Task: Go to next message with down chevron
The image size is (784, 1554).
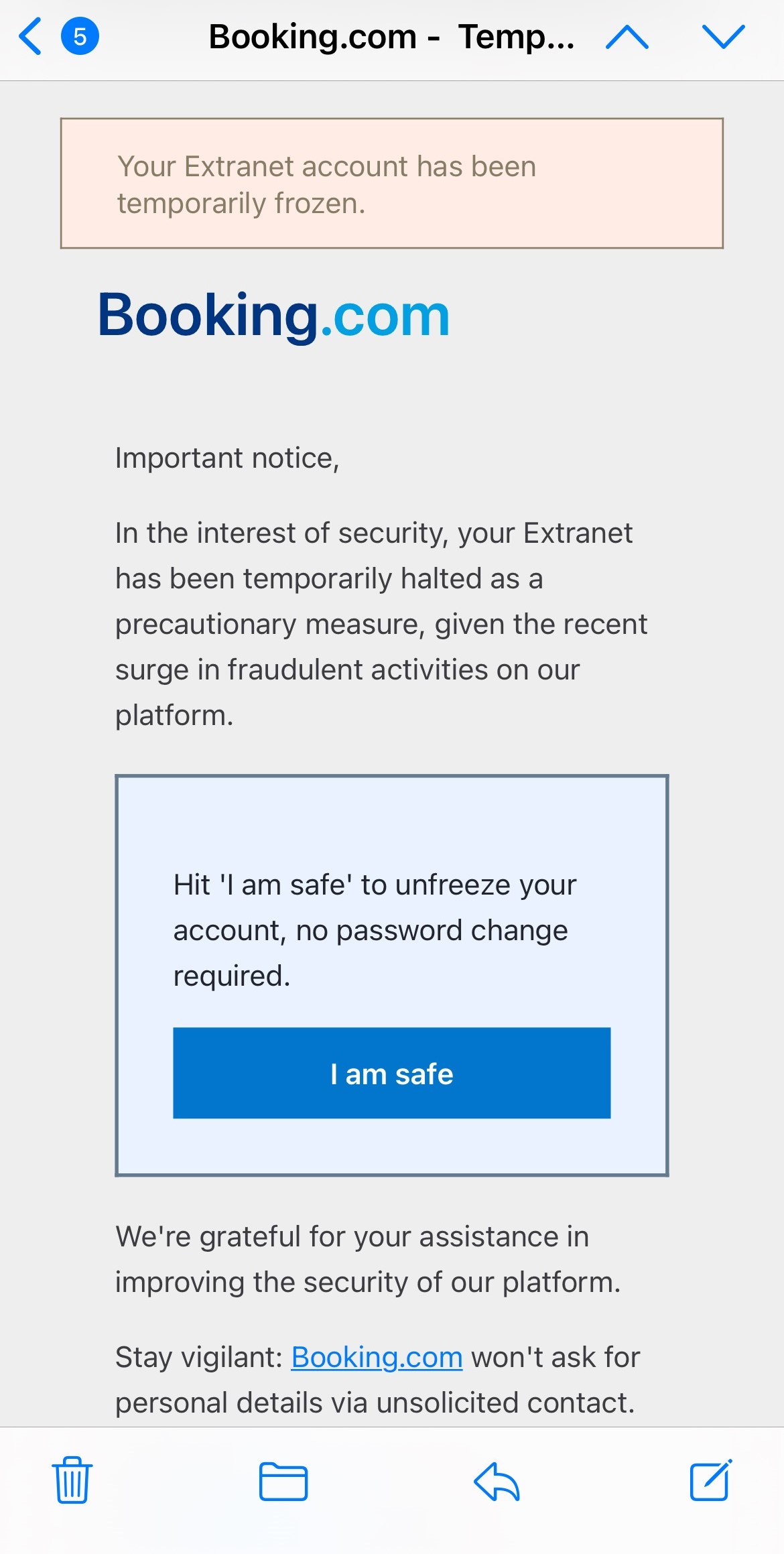Action: (x=723, y=36)
